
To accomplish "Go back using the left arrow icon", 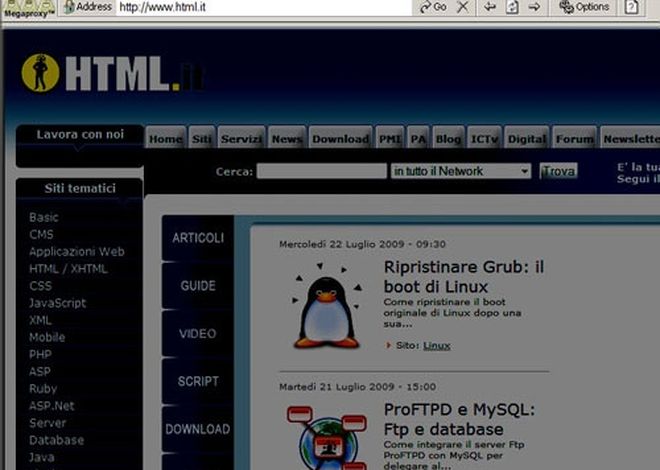I will point(490,7).
